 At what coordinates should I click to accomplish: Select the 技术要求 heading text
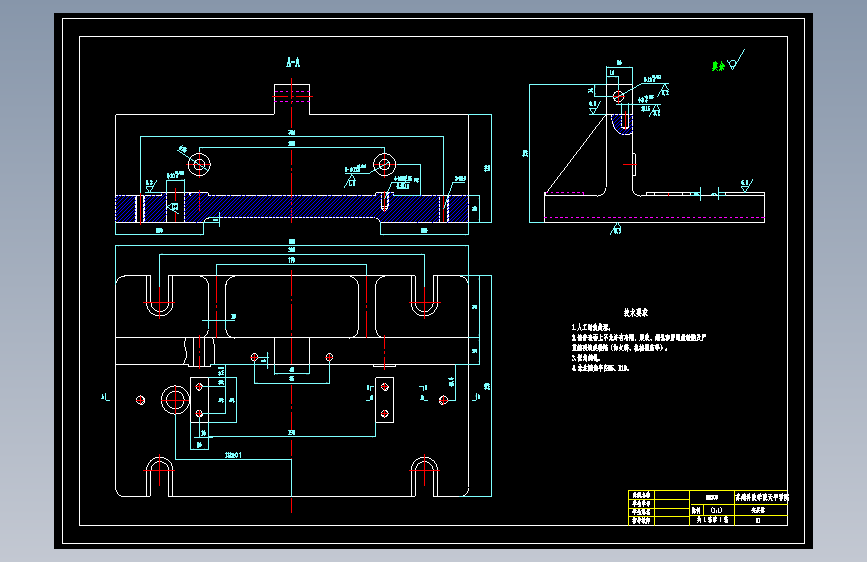pos(636,313)
